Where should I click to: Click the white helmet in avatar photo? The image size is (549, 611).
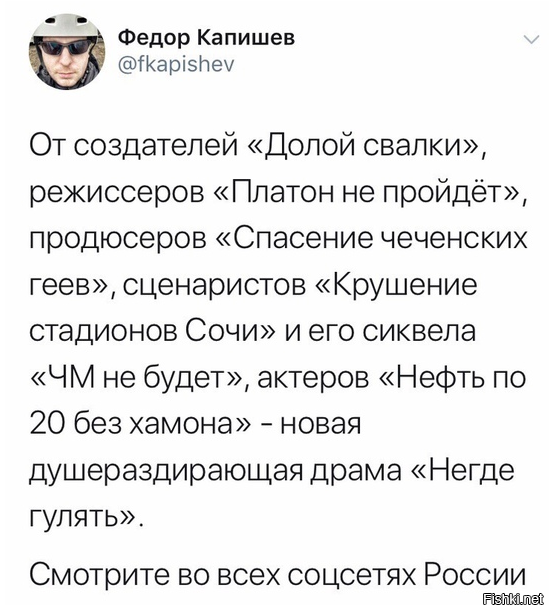click(x=65, y=27)
